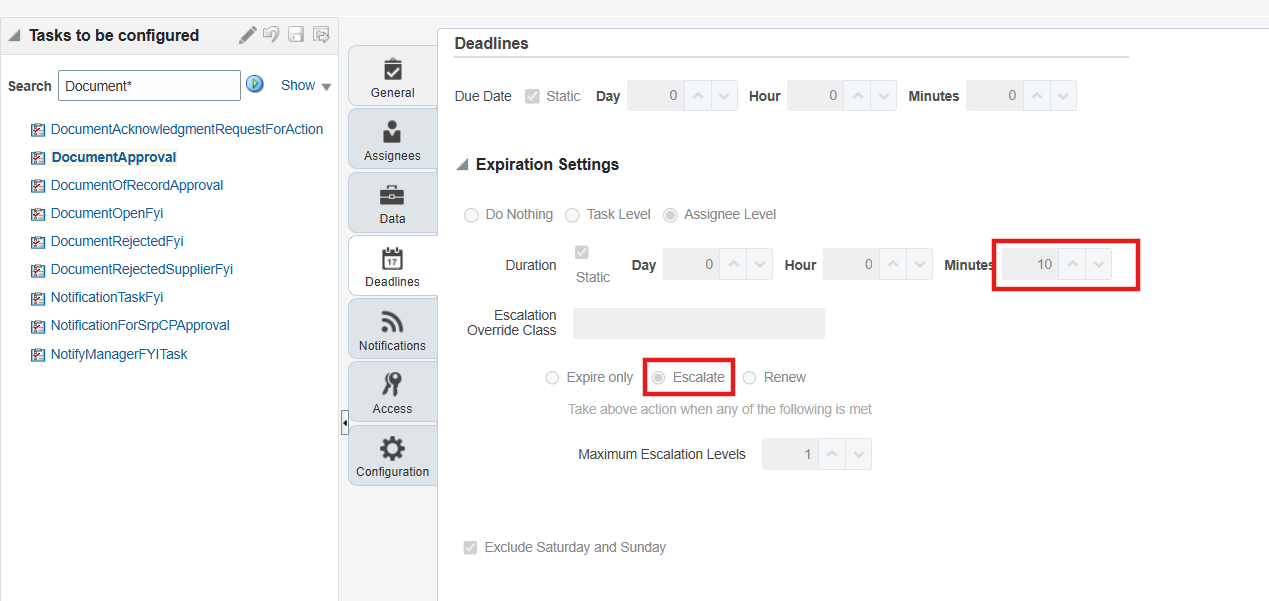This screenshot has width=1269, height=601.
Task: Collapse the Expiration Settings section
Action: click(460, 164)
